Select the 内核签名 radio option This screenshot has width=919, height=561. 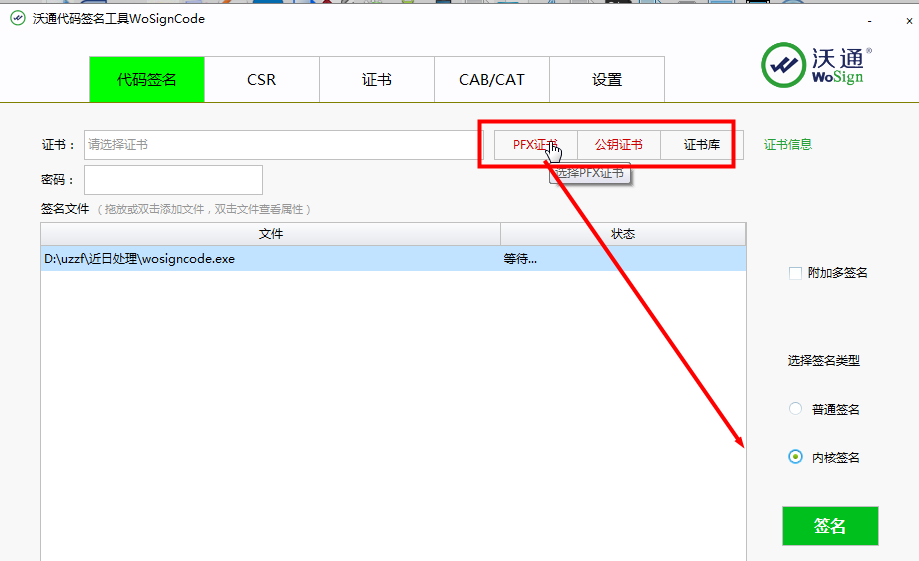795,457
